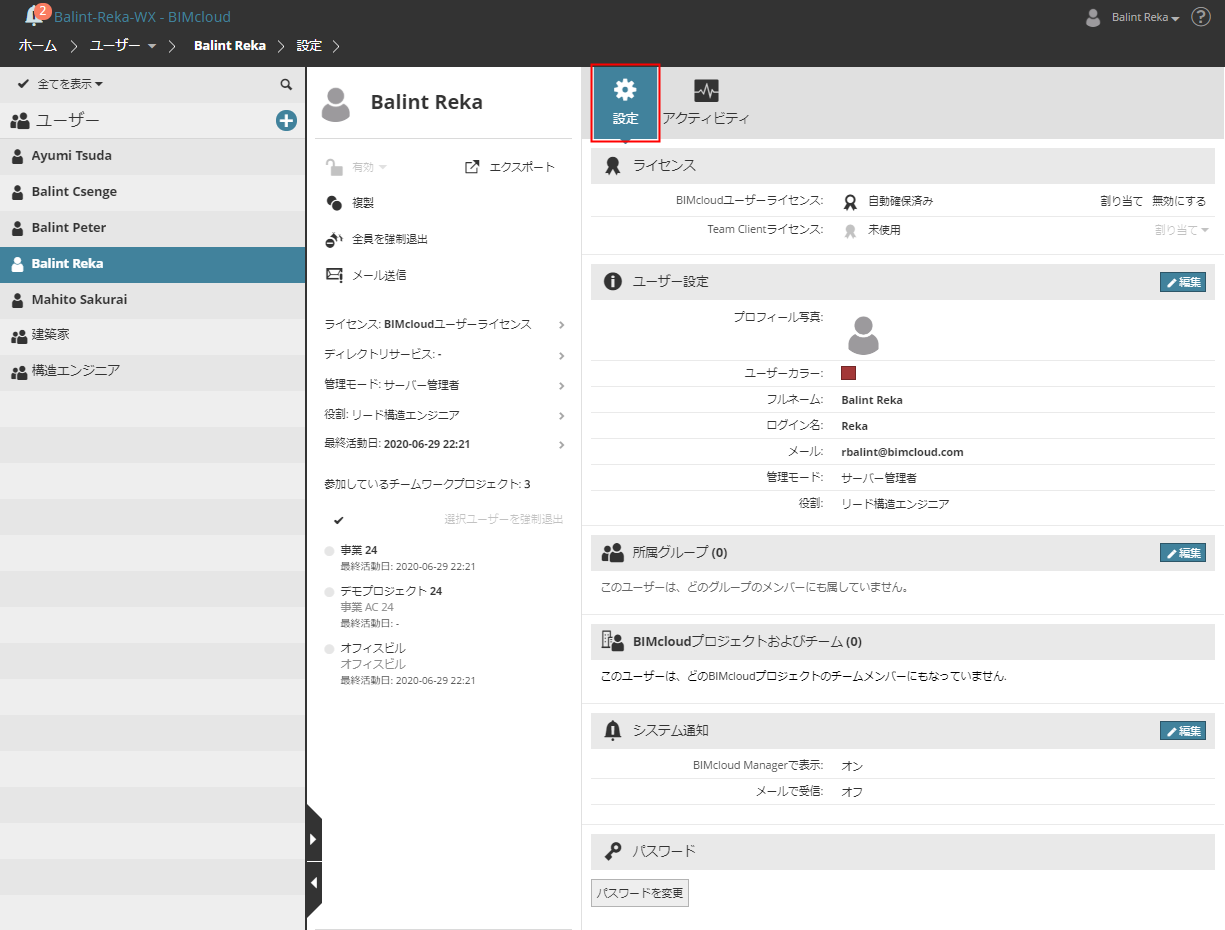The width and height of the screenshot is (1225, 930).
Task: Select user Balint Peter
Action: pos(152,228)
